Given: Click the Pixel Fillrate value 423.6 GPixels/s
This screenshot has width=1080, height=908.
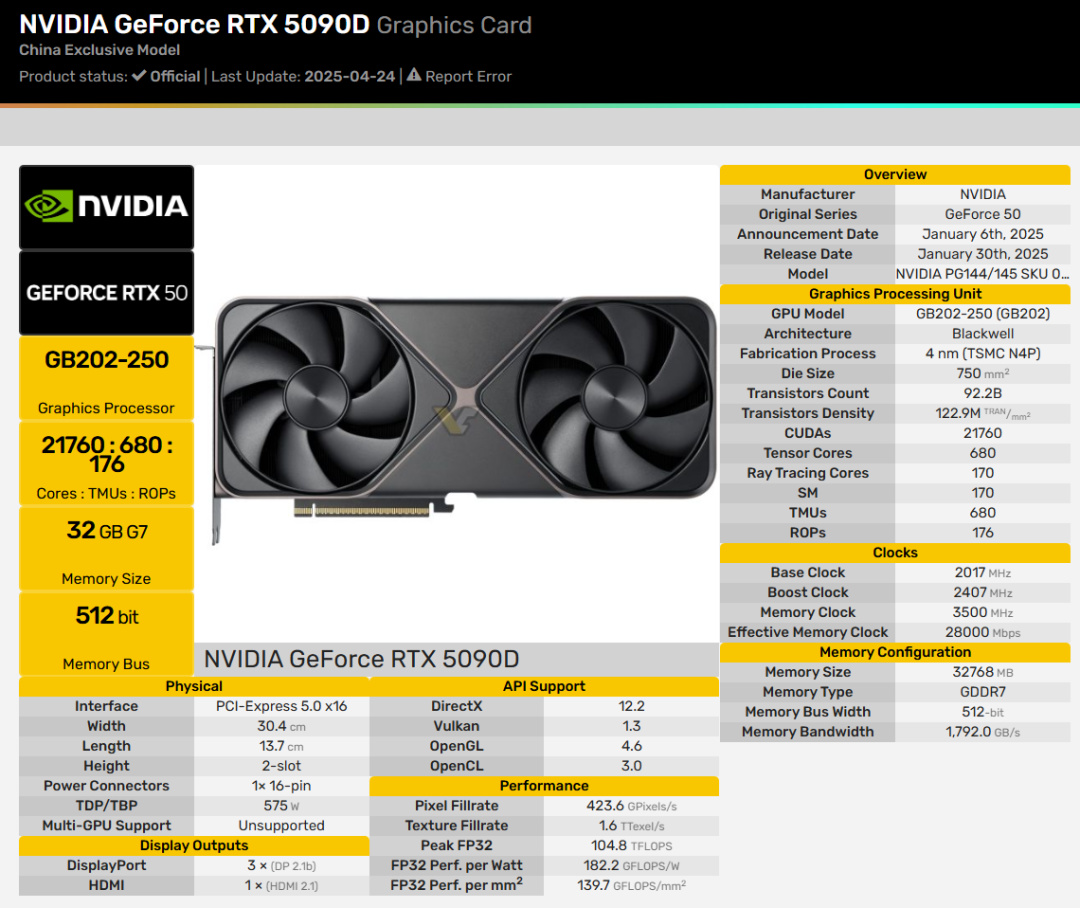Looking at the screenshot, I should point(632,806).
